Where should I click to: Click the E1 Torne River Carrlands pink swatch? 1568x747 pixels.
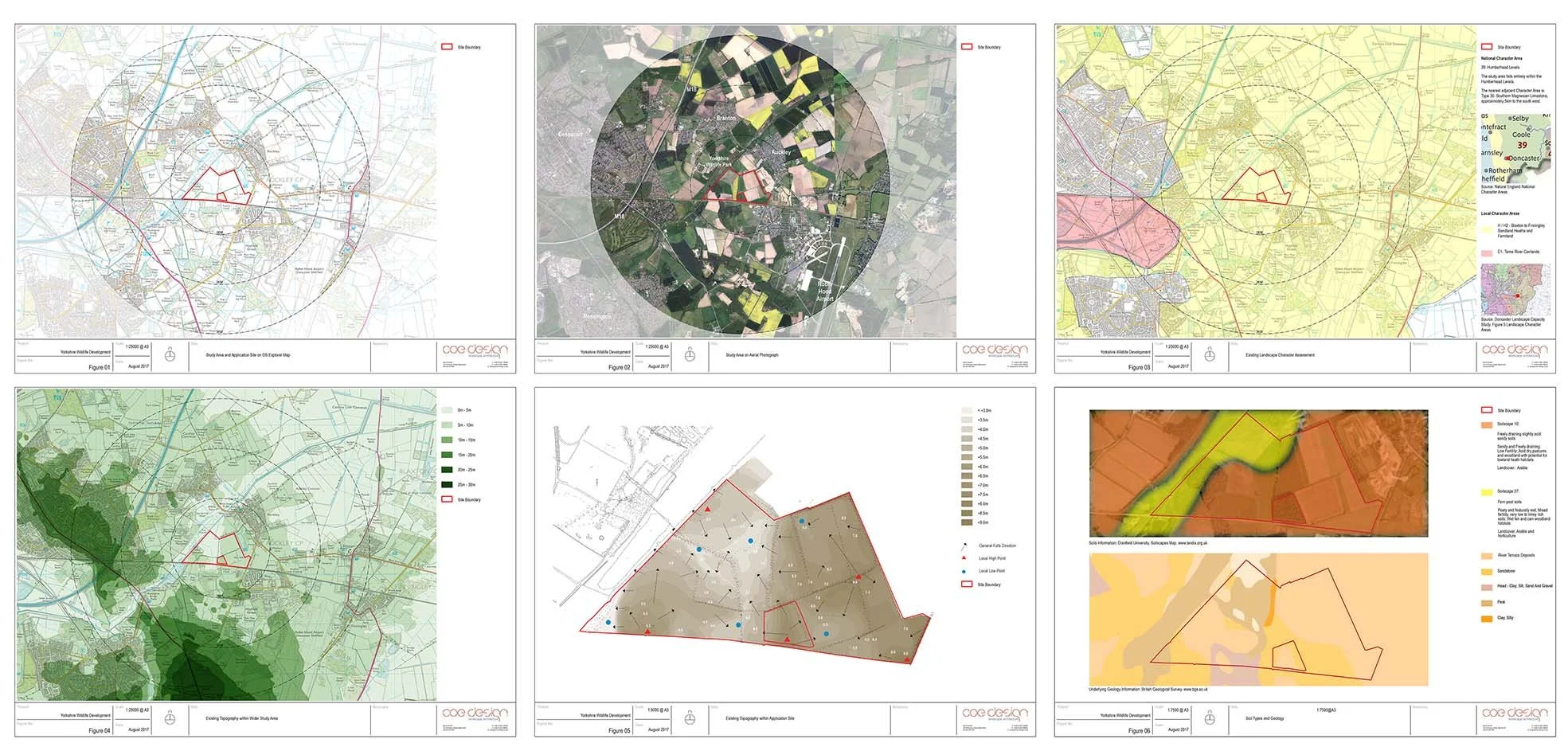coord(1487,252)
